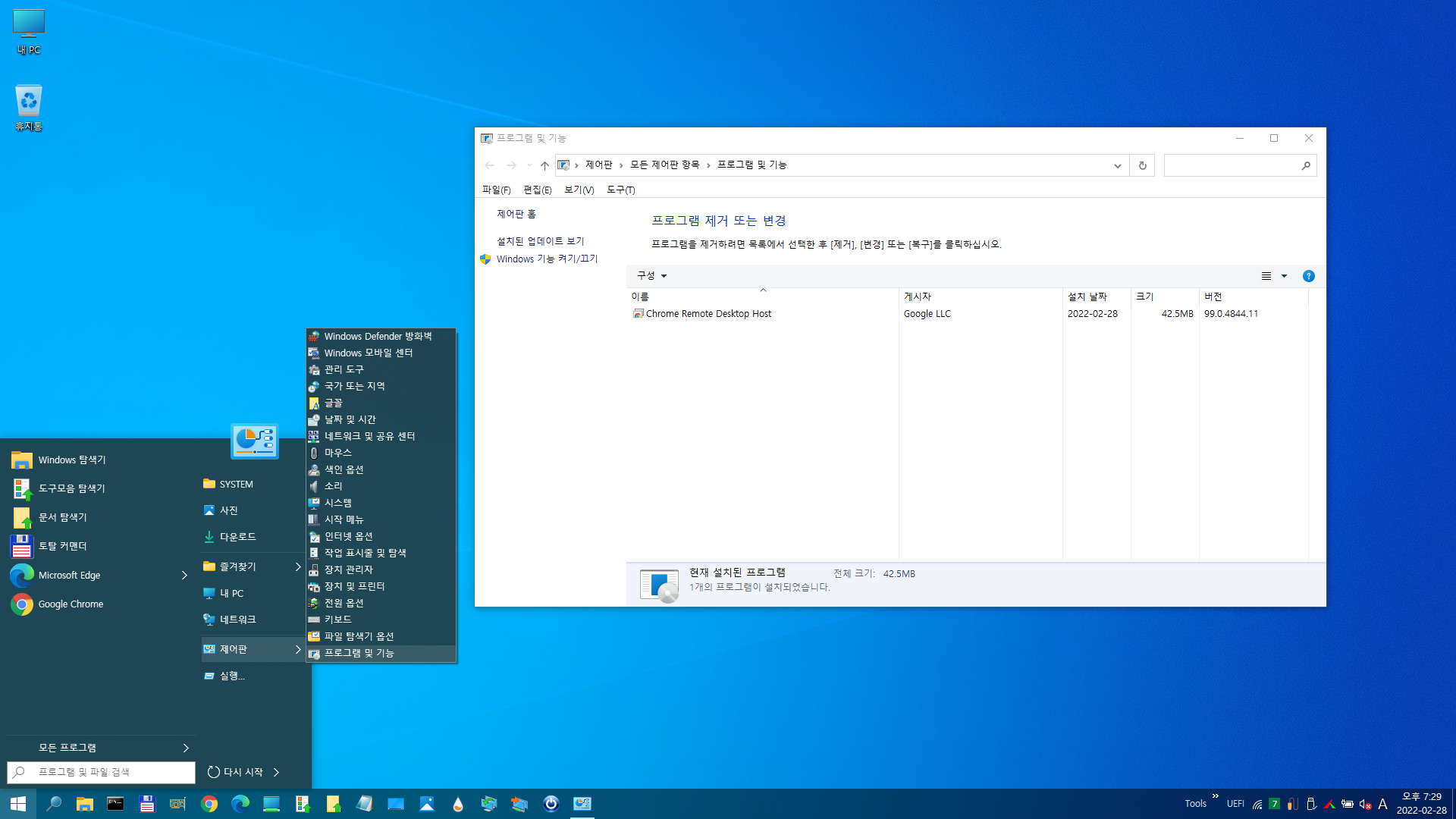Go up one level in Control Panel
The height and width of the screenshot is (819, 1456).
tap(544, 165)
